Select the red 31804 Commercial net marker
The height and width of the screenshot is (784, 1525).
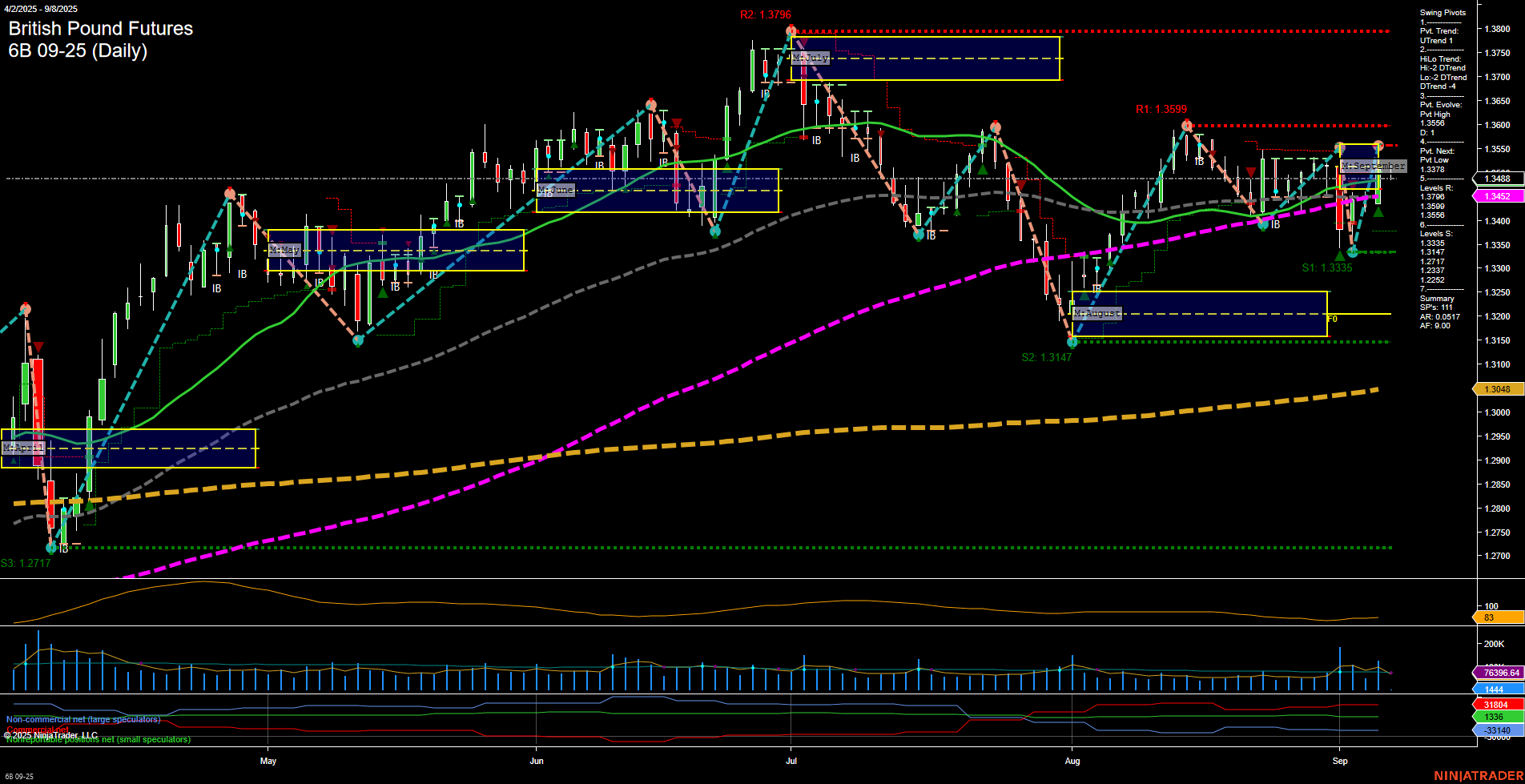point(1495,703)
